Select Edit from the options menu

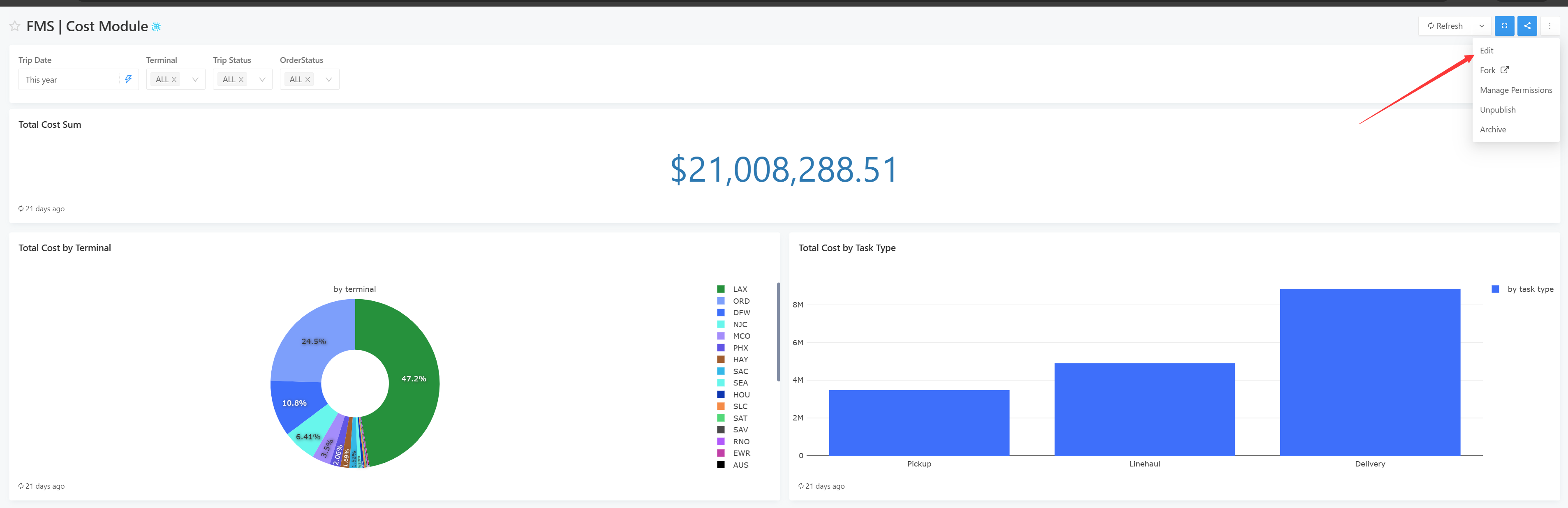tap(1487, 51)
